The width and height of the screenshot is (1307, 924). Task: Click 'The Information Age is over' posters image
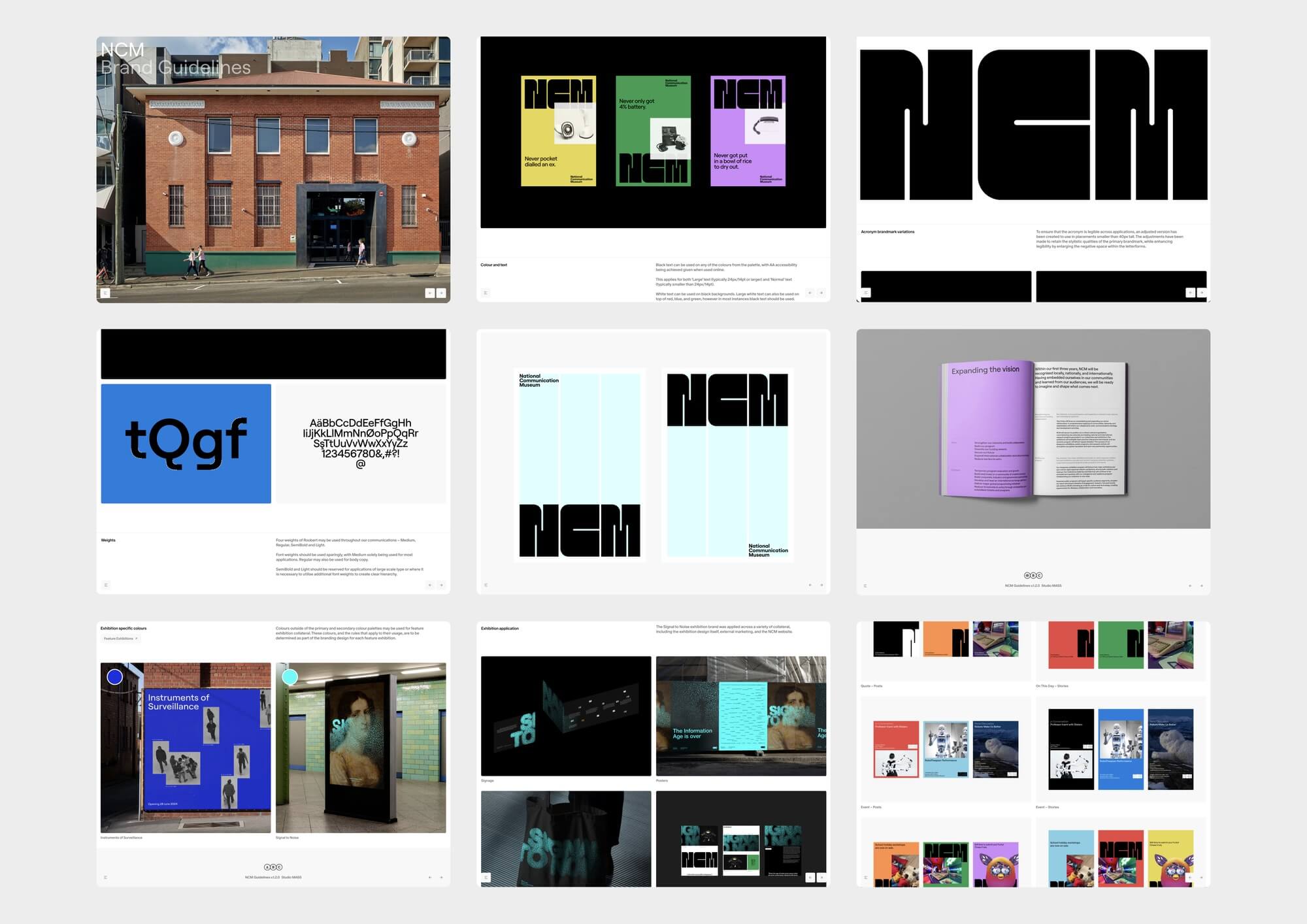[741, 716]
